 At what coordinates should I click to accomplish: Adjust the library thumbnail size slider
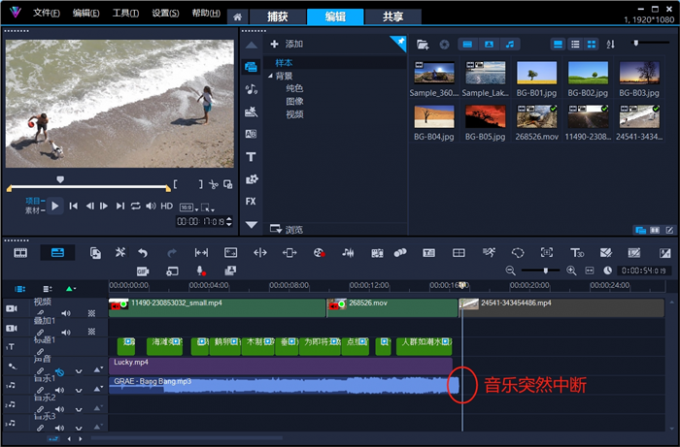point(636,42)
